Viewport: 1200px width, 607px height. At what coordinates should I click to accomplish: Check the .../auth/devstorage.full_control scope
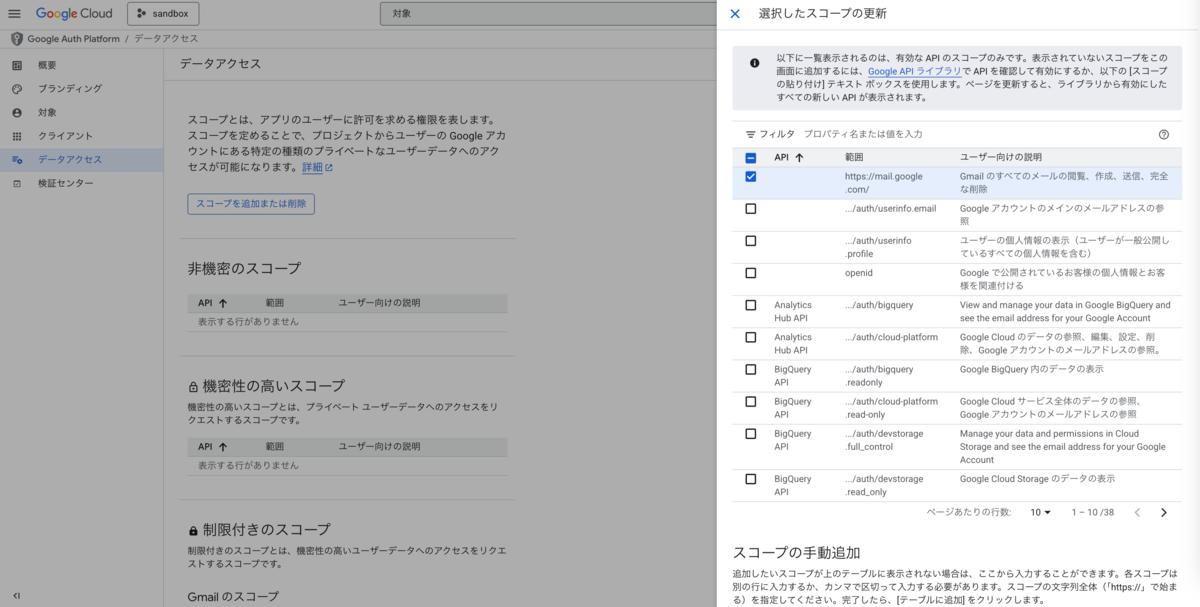tap(751, 434)
